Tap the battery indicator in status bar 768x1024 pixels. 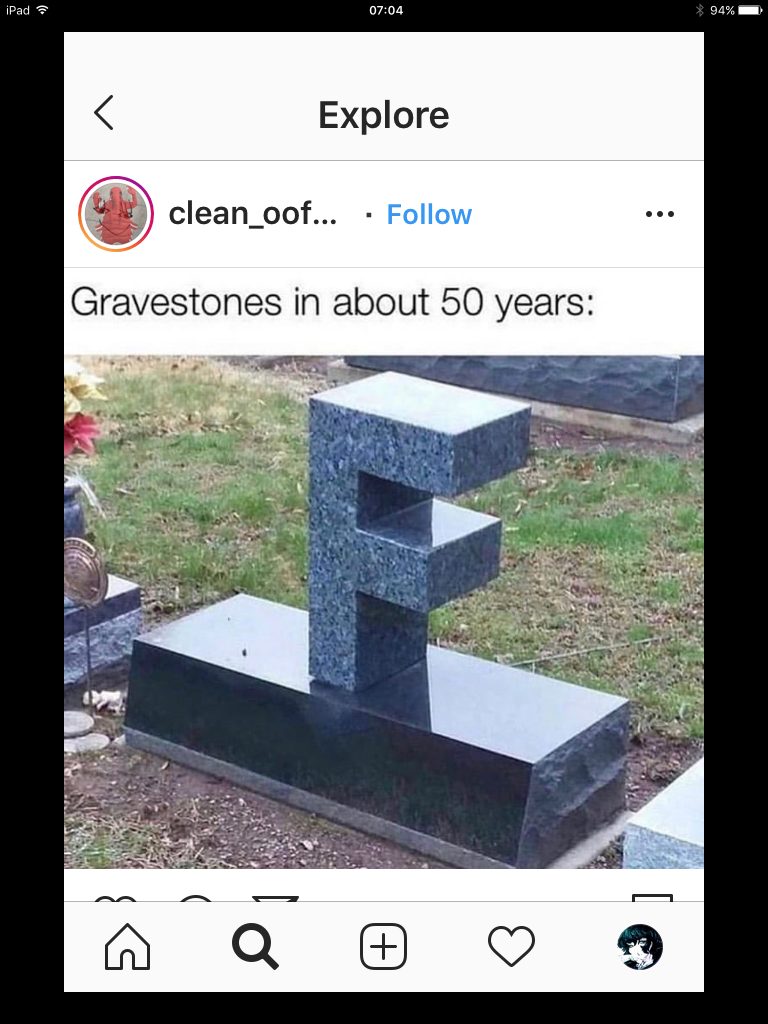(750, 10)
